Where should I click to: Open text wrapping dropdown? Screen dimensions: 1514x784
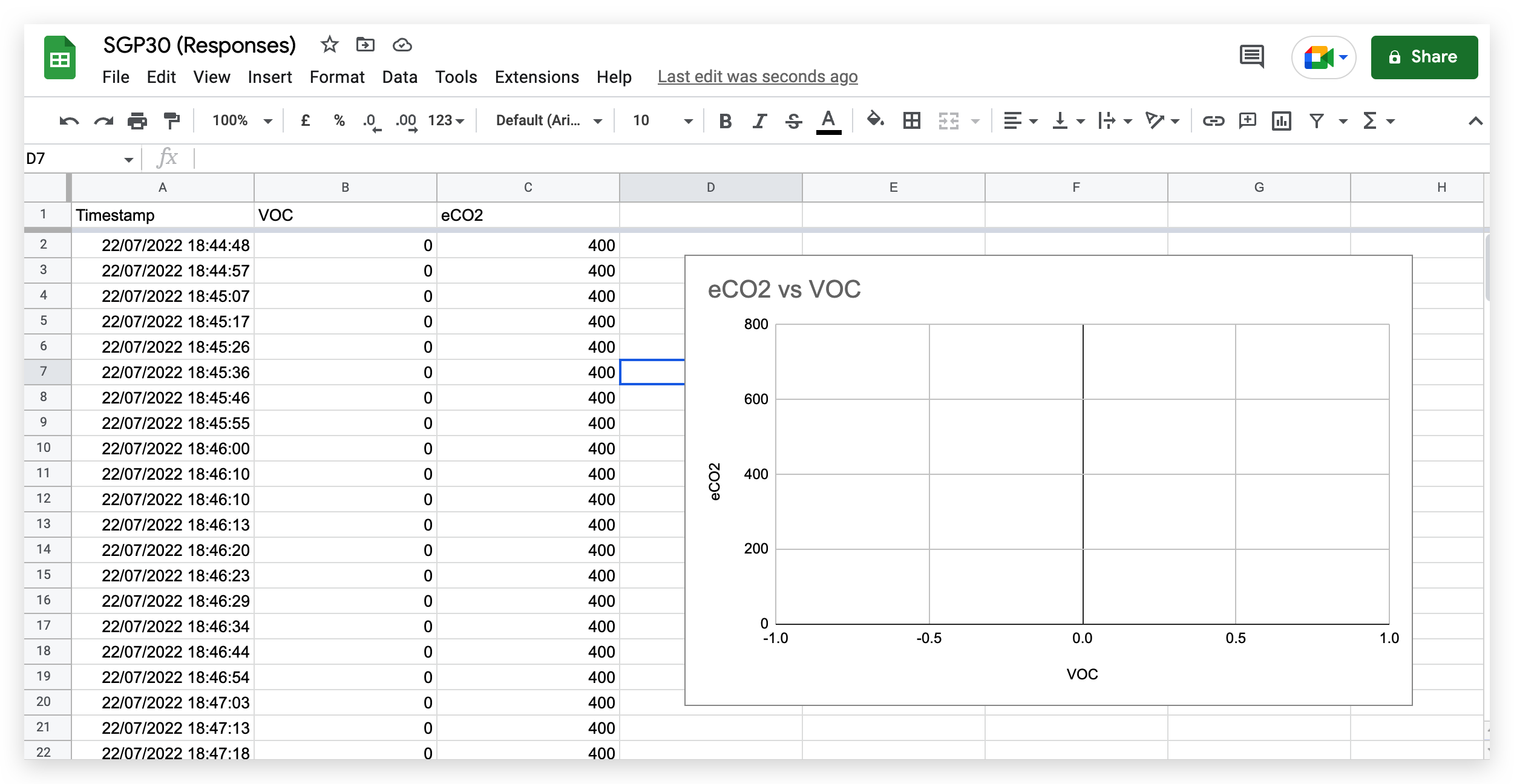point(1115,121)
